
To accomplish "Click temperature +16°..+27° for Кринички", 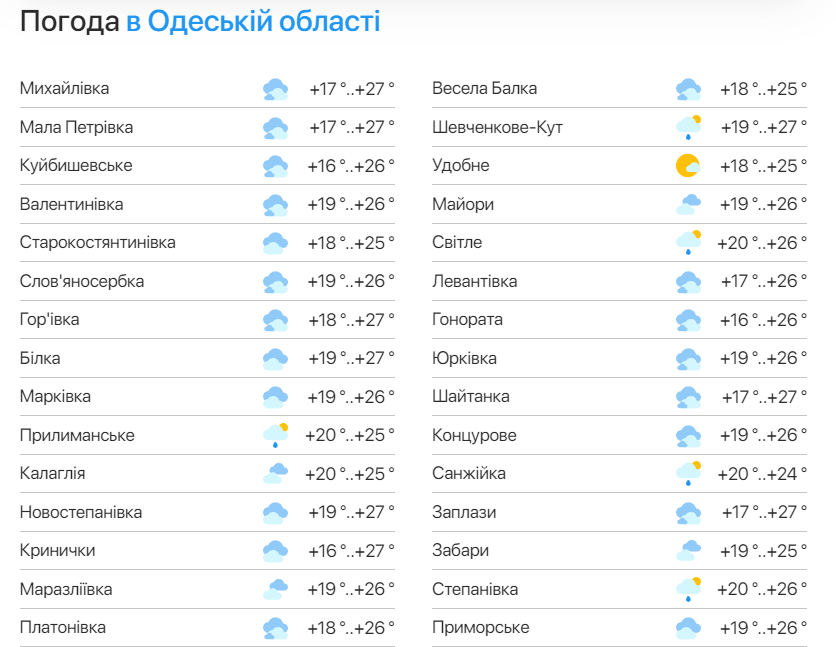I will click(x=351, y=551).
